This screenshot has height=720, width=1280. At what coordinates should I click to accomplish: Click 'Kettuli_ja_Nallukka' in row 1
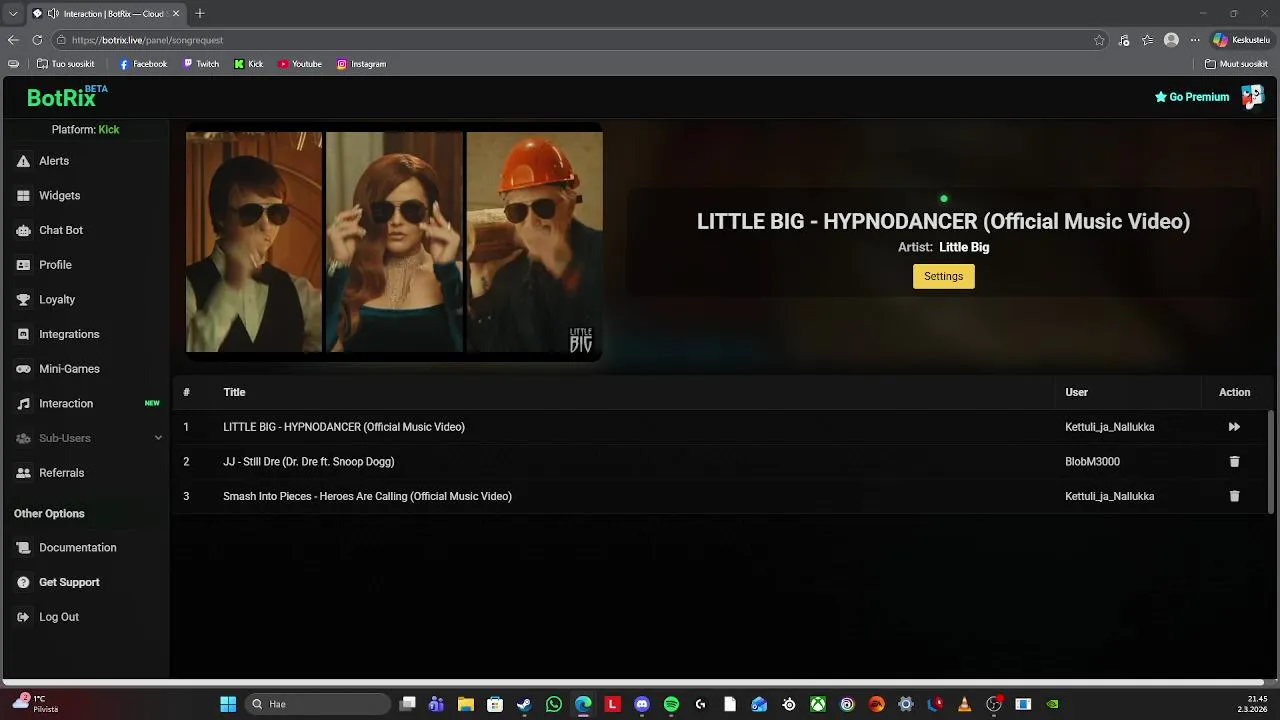[x=1109, y=427]
